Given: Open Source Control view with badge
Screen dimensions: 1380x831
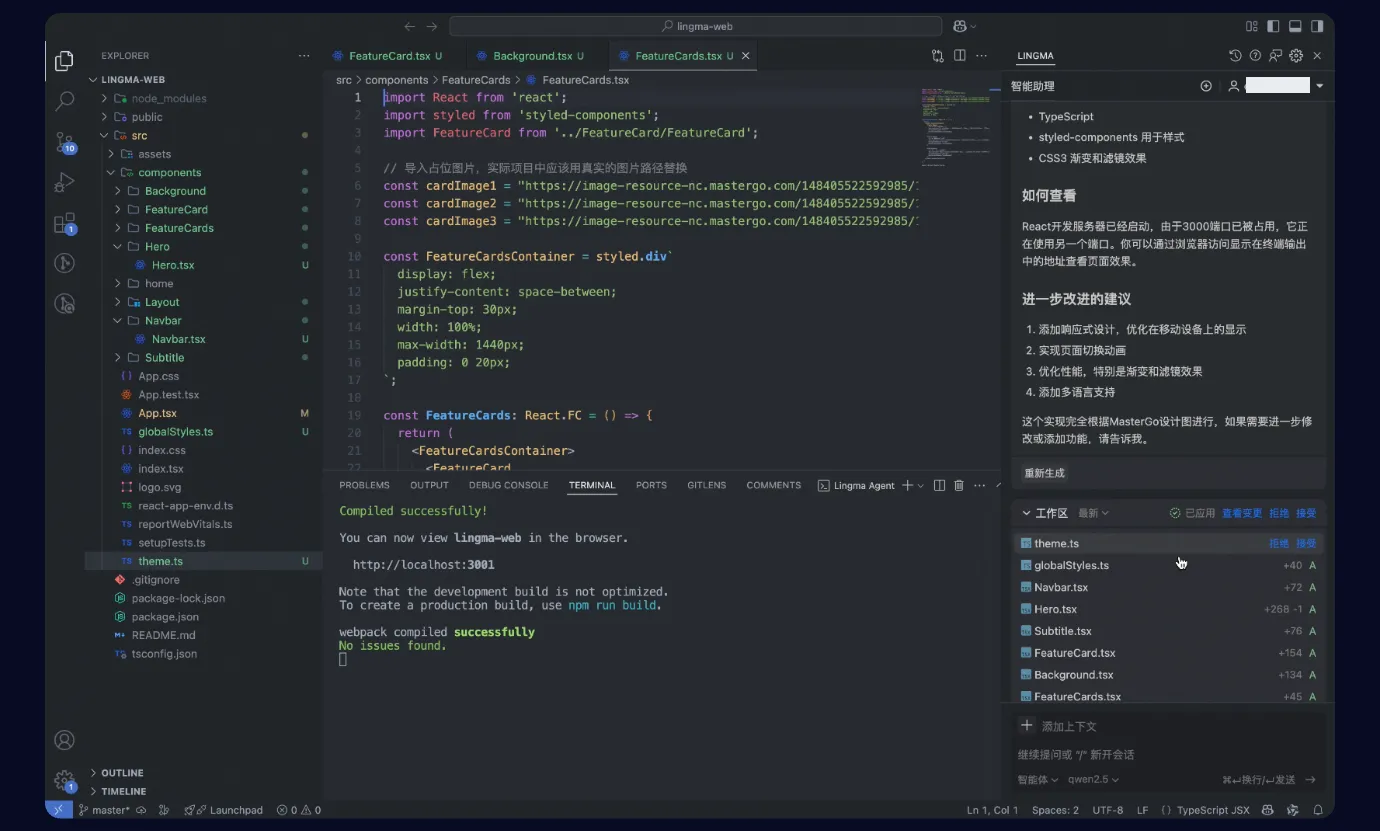Looking at the screenshot, I should point(64,142).
